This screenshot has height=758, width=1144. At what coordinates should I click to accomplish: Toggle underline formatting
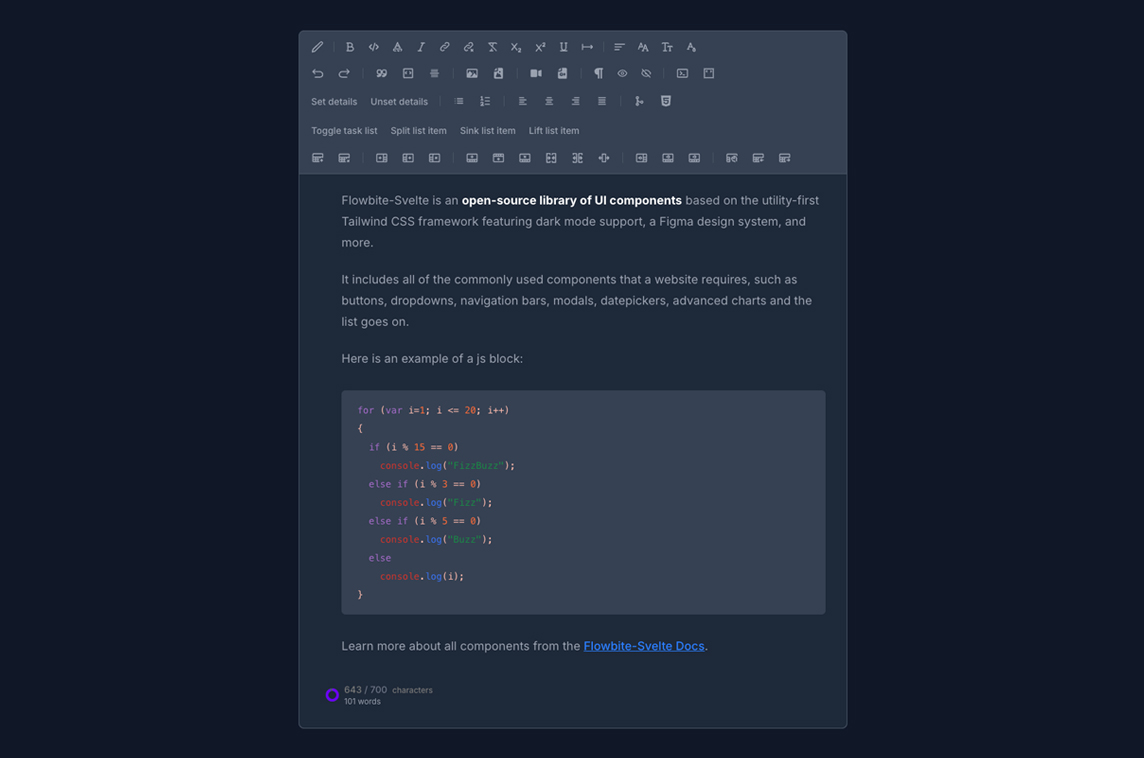(x=564, y=47)
